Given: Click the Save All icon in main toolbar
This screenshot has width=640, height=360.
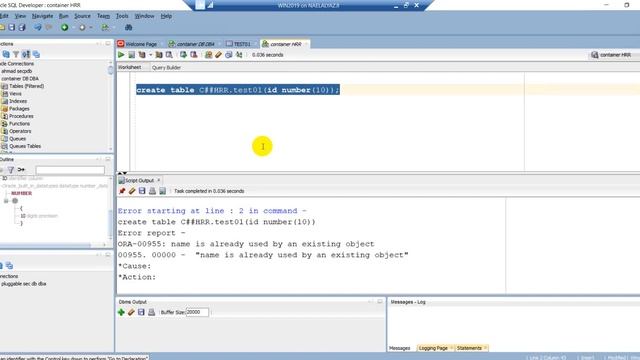Looking at the screenshot, I should (22, 27).
